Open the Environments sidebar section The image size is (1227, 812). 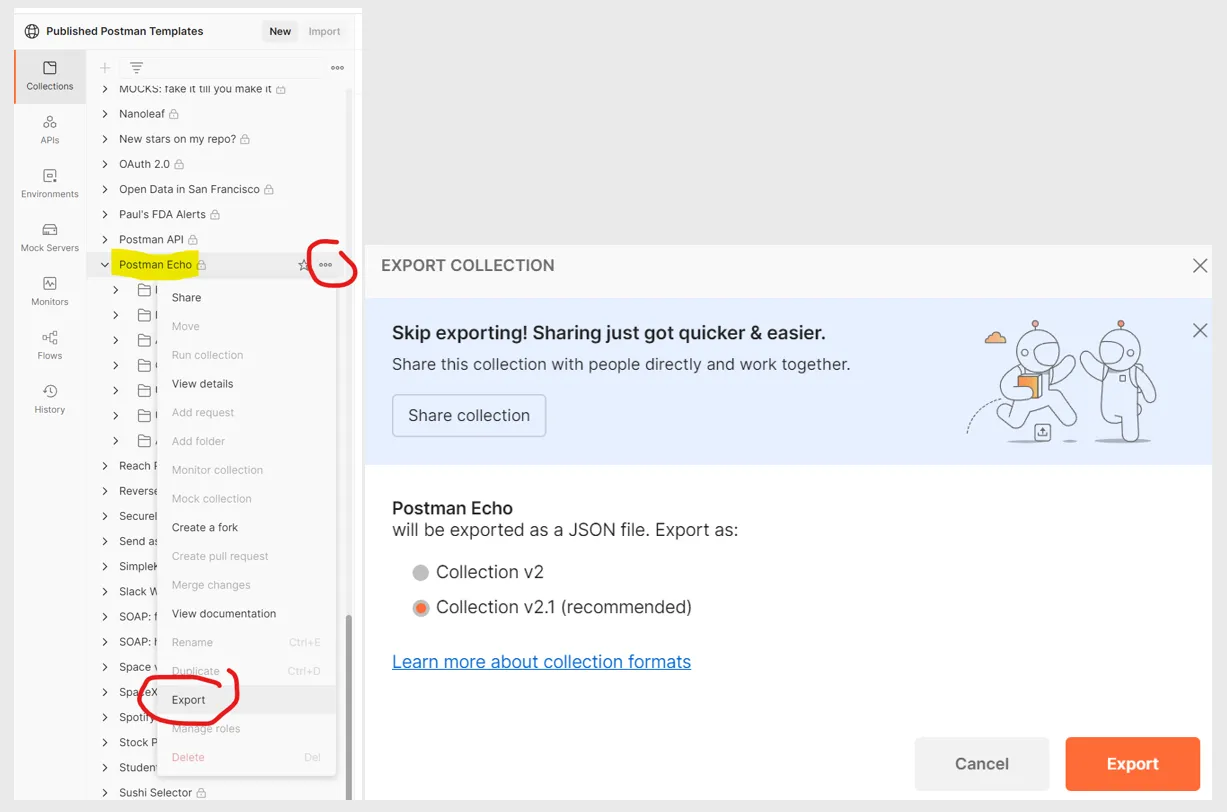pos(50,184)
